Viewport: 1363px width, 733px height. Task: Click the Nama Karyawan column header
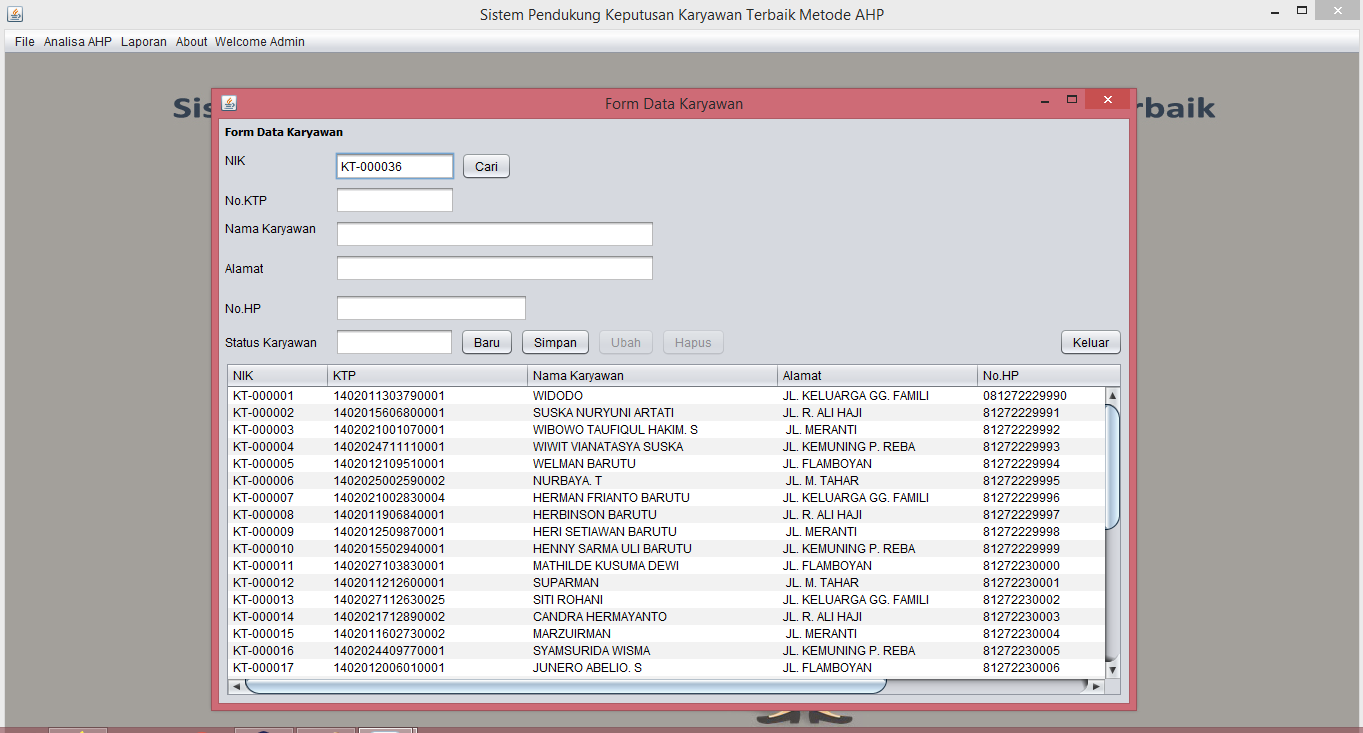tap(651, 375)
